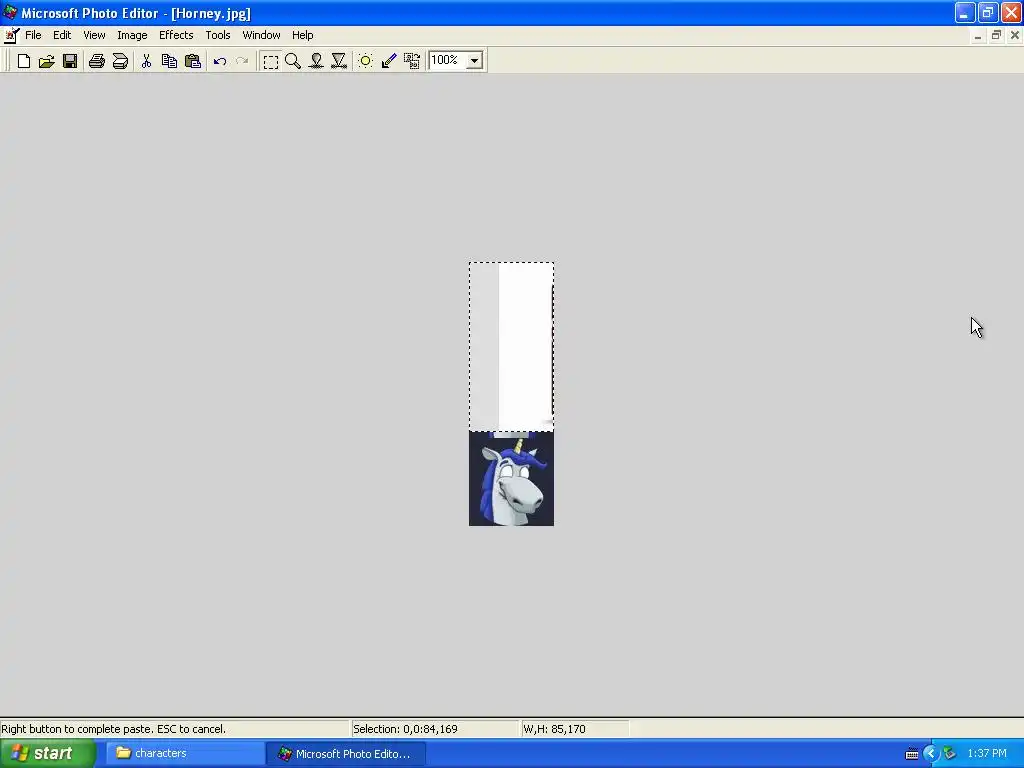This screenshot has height=768, width=1024.
Task: Save the image using floppy disk icon
Action: tap(70, 61)
